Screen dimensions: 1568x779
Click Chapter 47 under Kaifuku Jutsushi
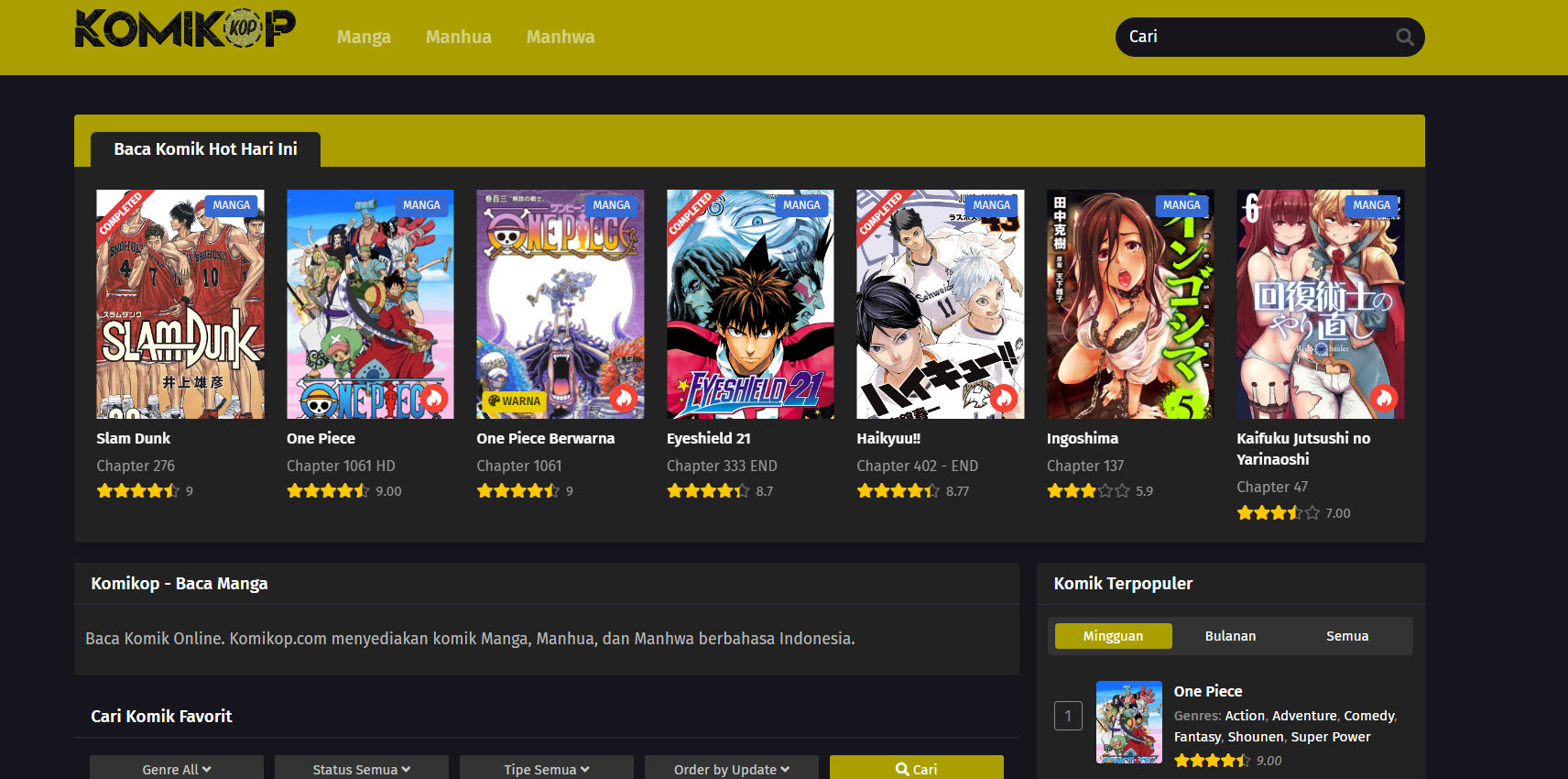pos(1272,487)
